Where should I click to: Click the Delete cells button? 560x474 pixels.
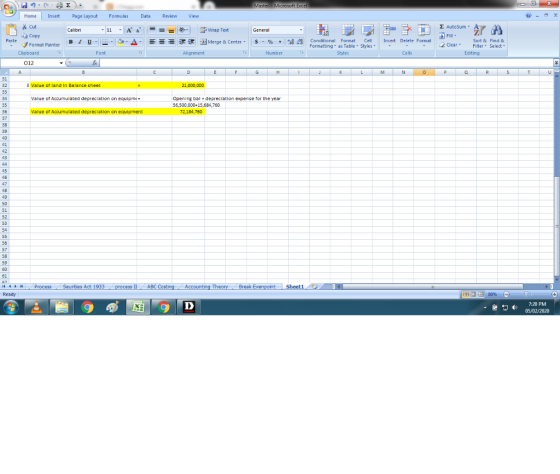(406, 35)
